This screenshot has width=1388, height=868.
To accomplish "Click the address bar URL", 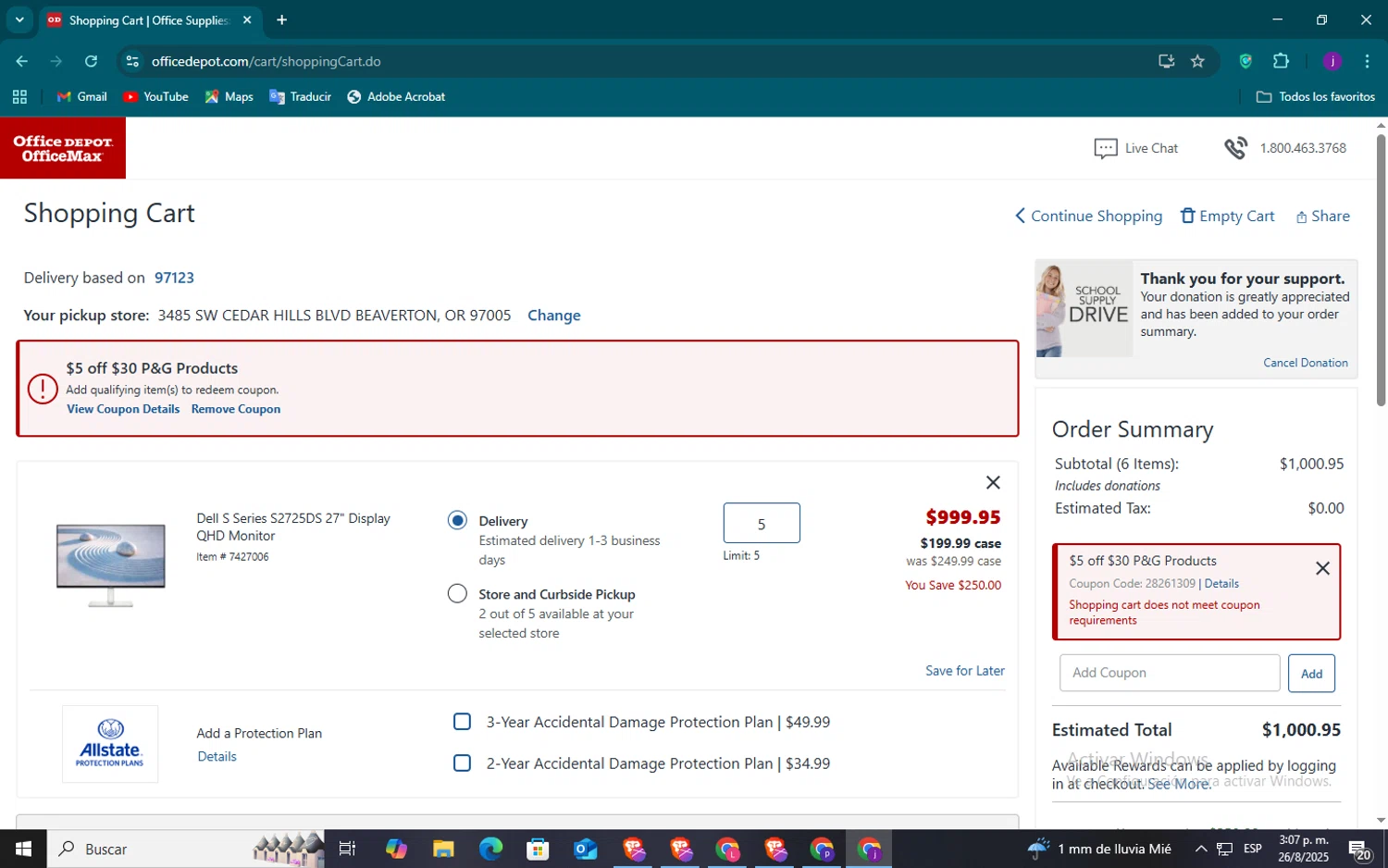I will pyautogui.click(x=266, y=61).
